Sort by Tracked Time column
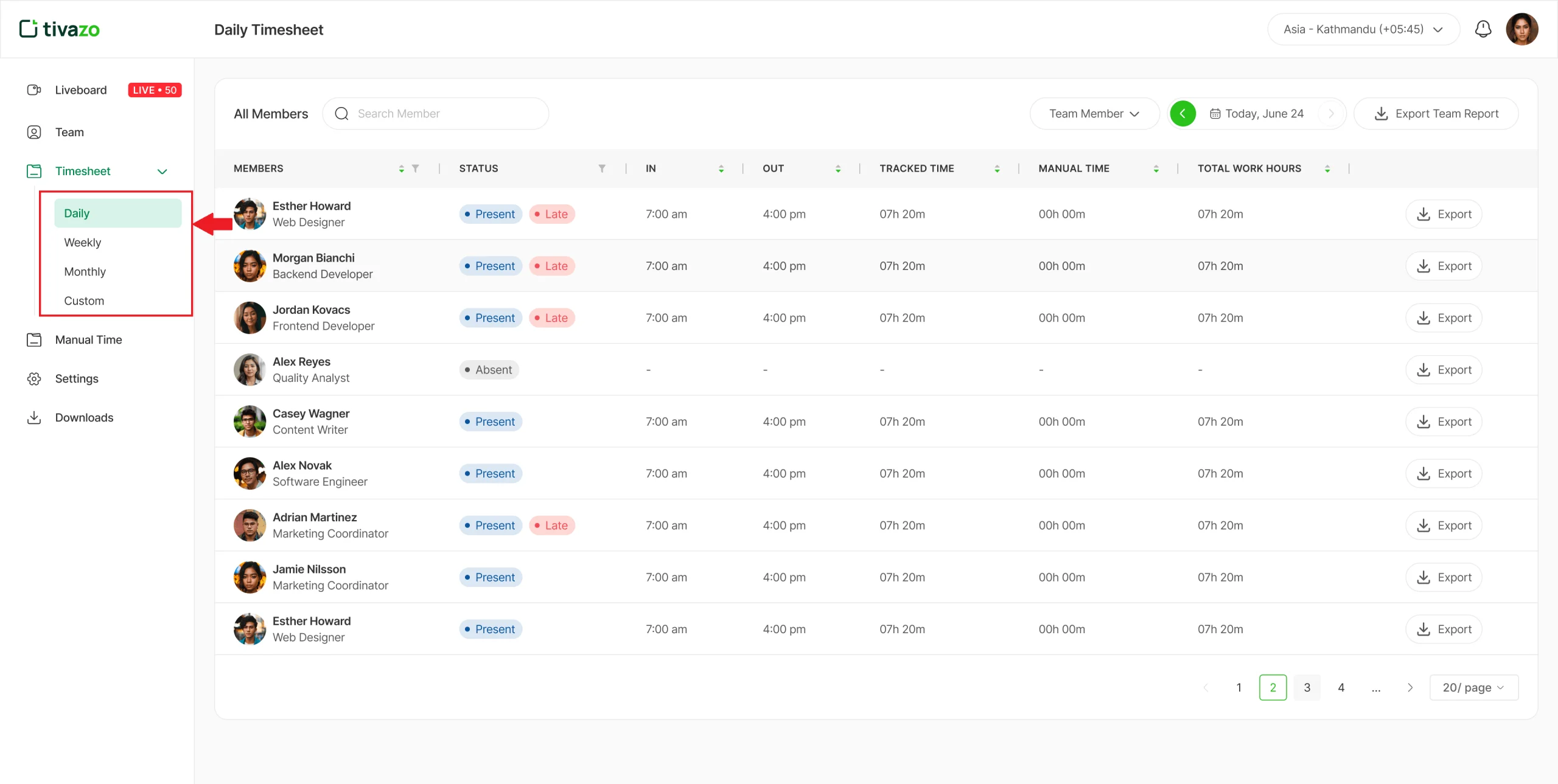Image resolution: width=1558 pixels, height=784 pixels. (997, 169)
